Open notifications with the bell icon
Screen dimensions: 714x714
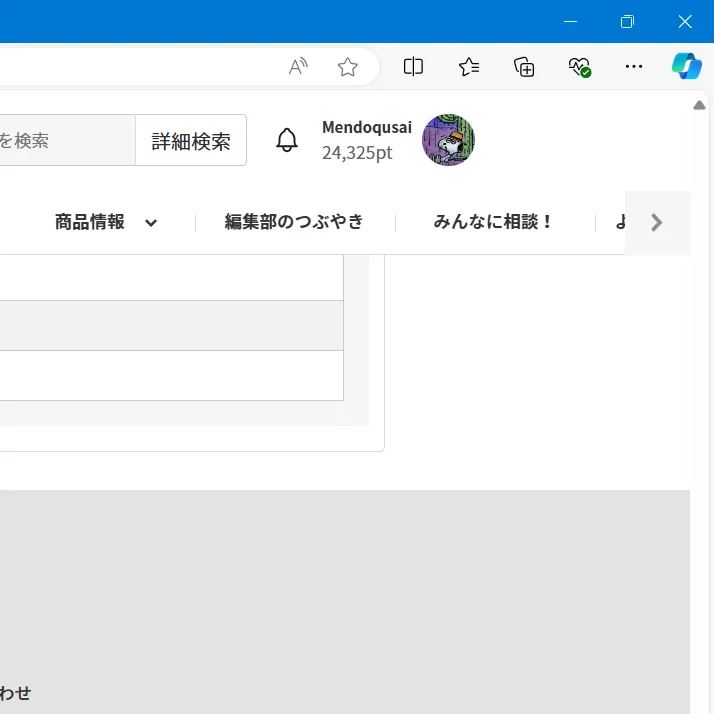(x=287, y=140)
